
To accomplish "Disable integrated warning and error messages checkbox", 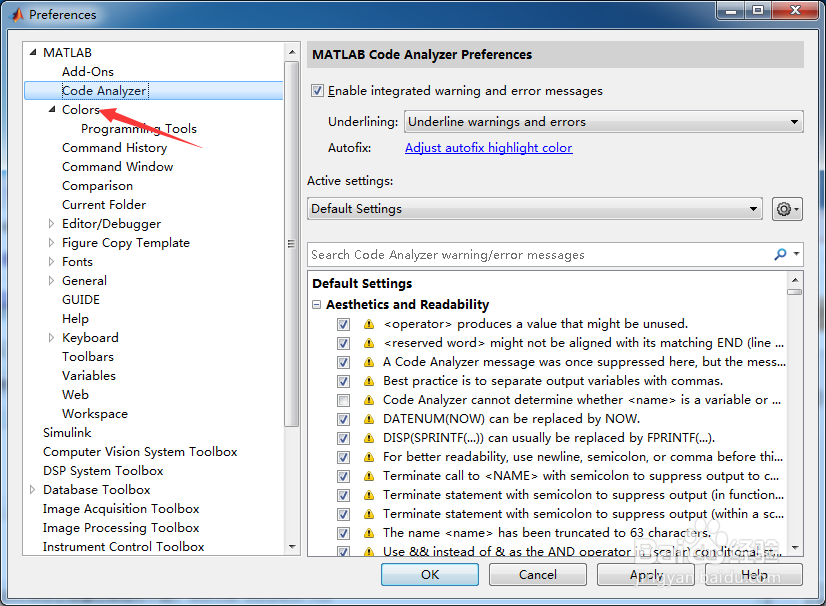I will coord(318,91).
